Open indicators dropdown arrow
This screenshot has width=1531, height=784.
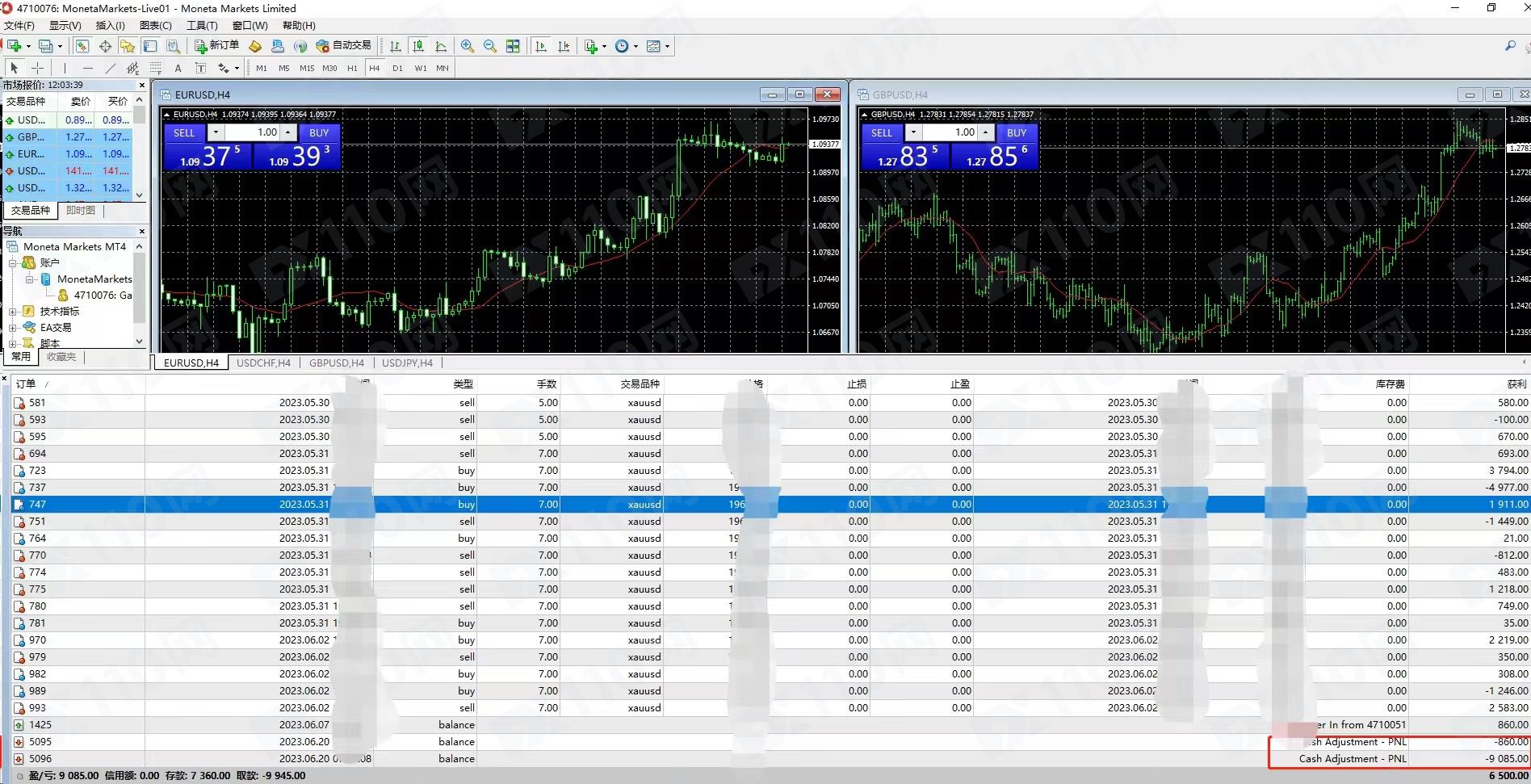coord(604,46)
